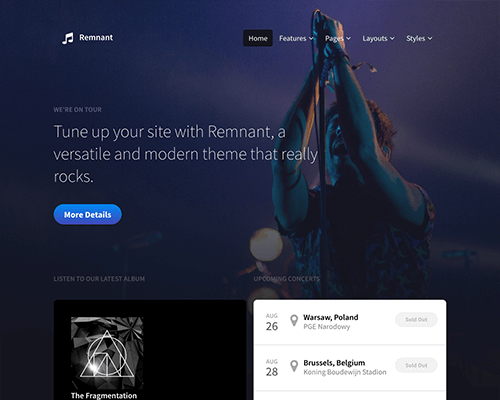Click the Brussels location pin icon
The height and width of the screenshot is (400, 500).
[294, 366]
